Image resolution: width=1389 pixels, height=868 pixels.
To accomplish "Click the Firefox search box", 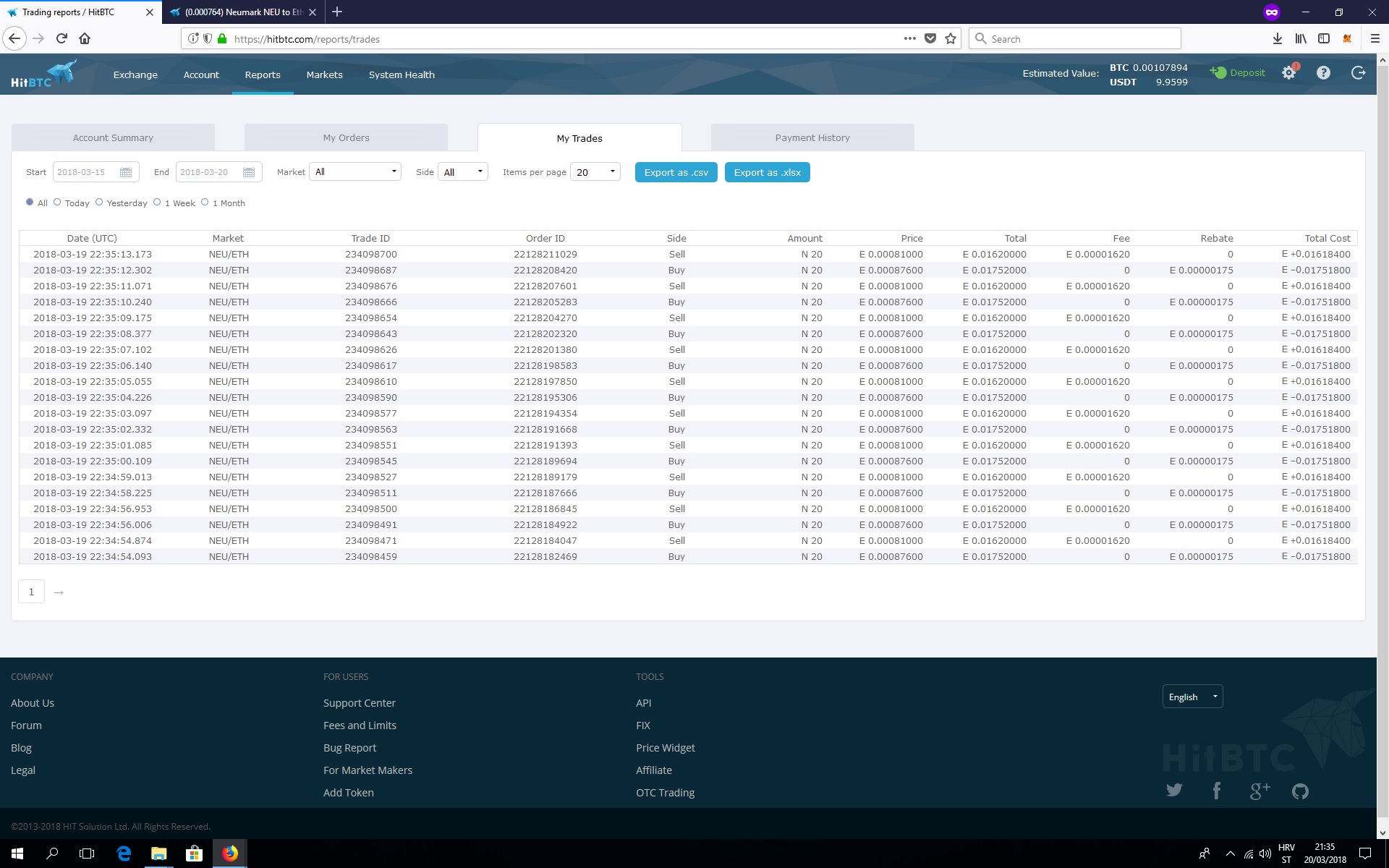I will [1074, 38].
